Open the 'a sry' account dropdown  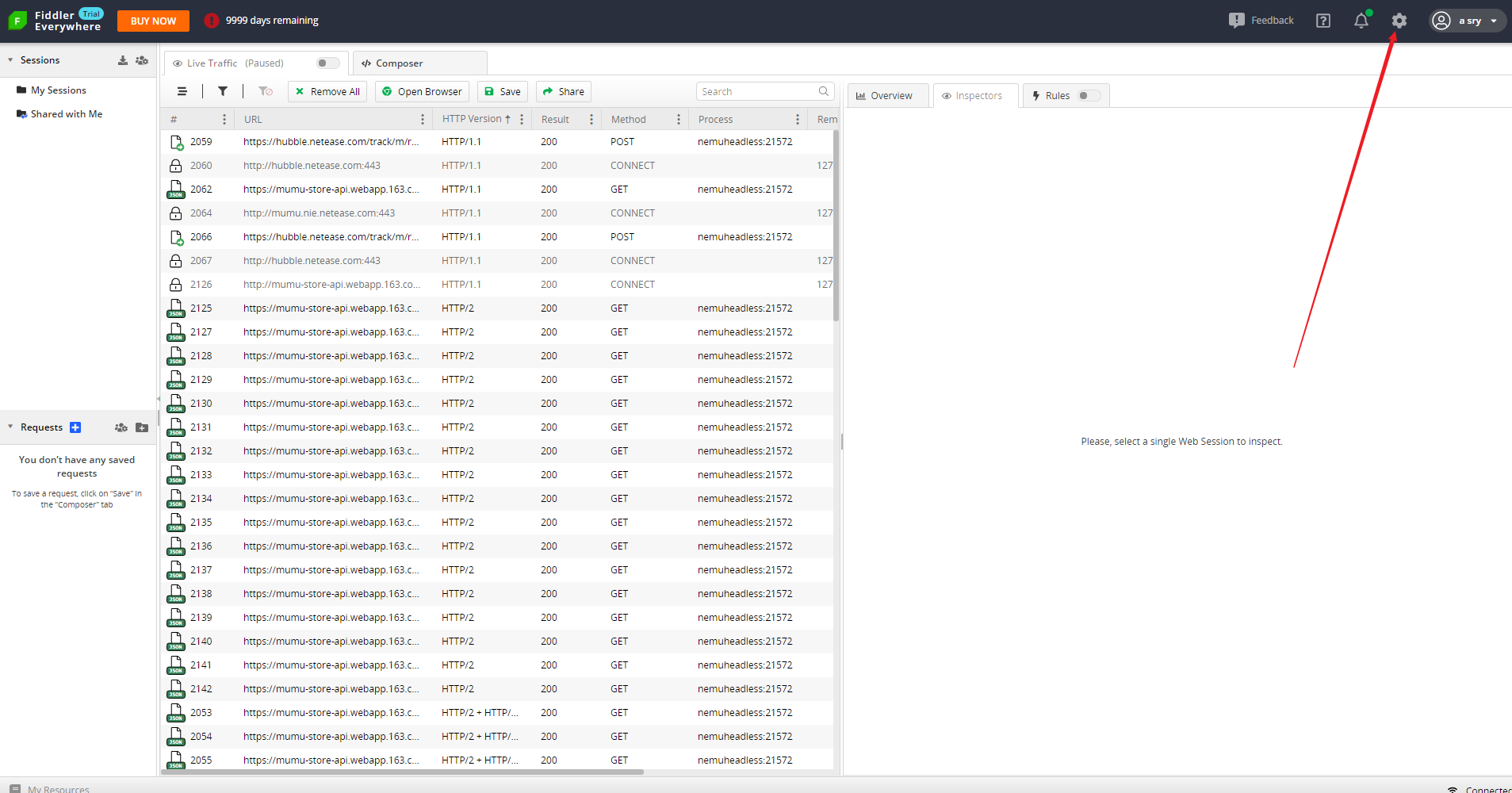[x=1468, y=21]
